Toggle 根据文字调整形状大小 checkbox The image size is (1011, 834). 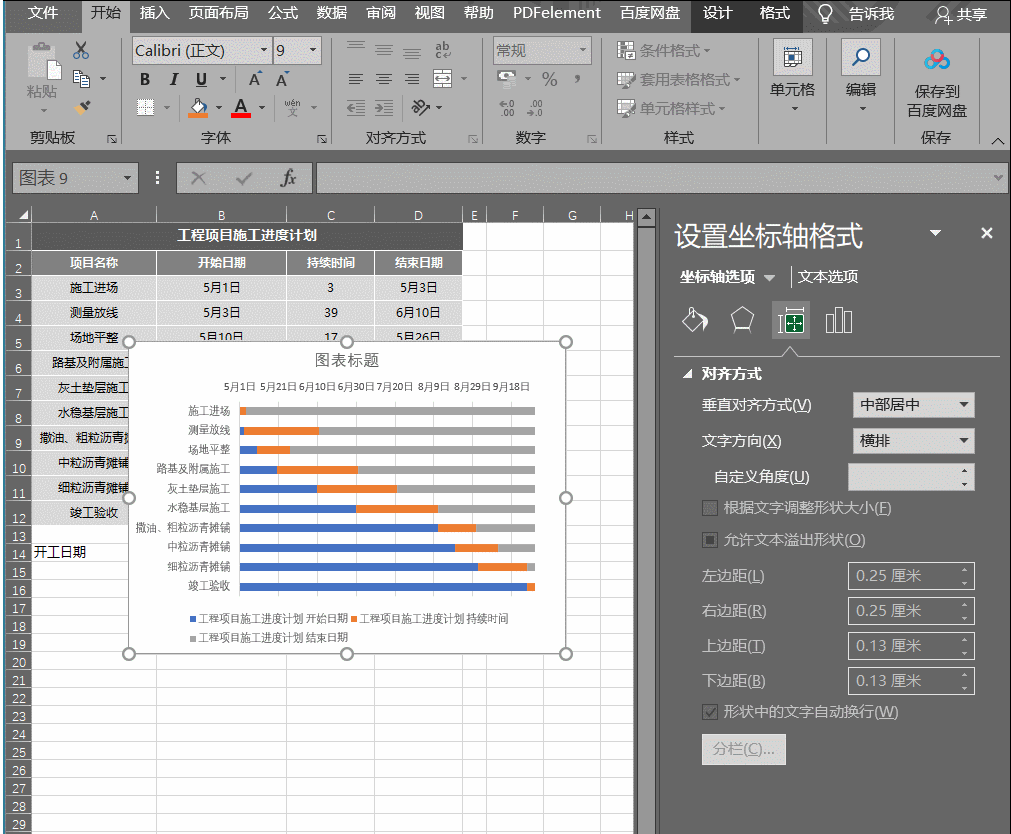709,508
